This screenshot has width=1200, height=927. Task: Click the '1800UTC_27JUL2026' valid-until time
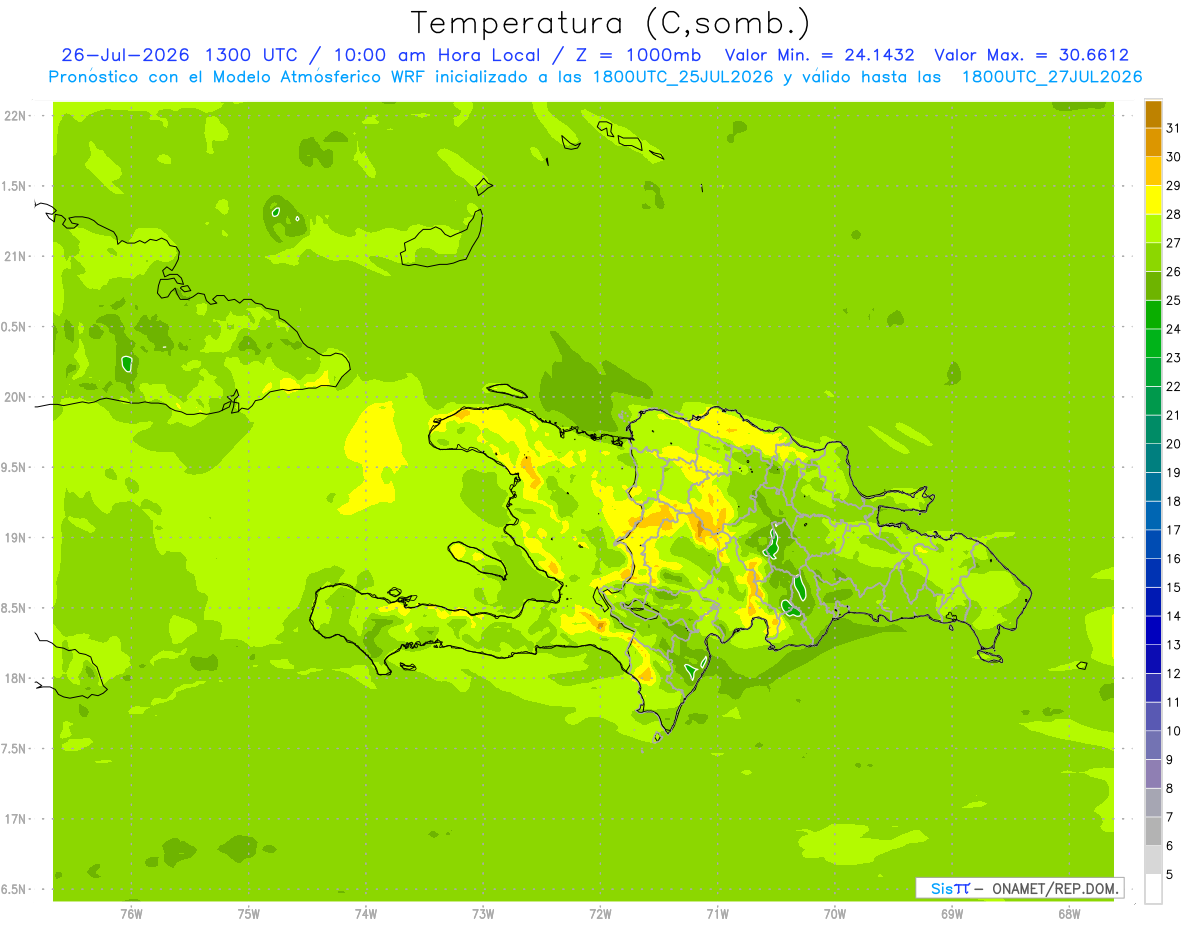pos(1052,77)
